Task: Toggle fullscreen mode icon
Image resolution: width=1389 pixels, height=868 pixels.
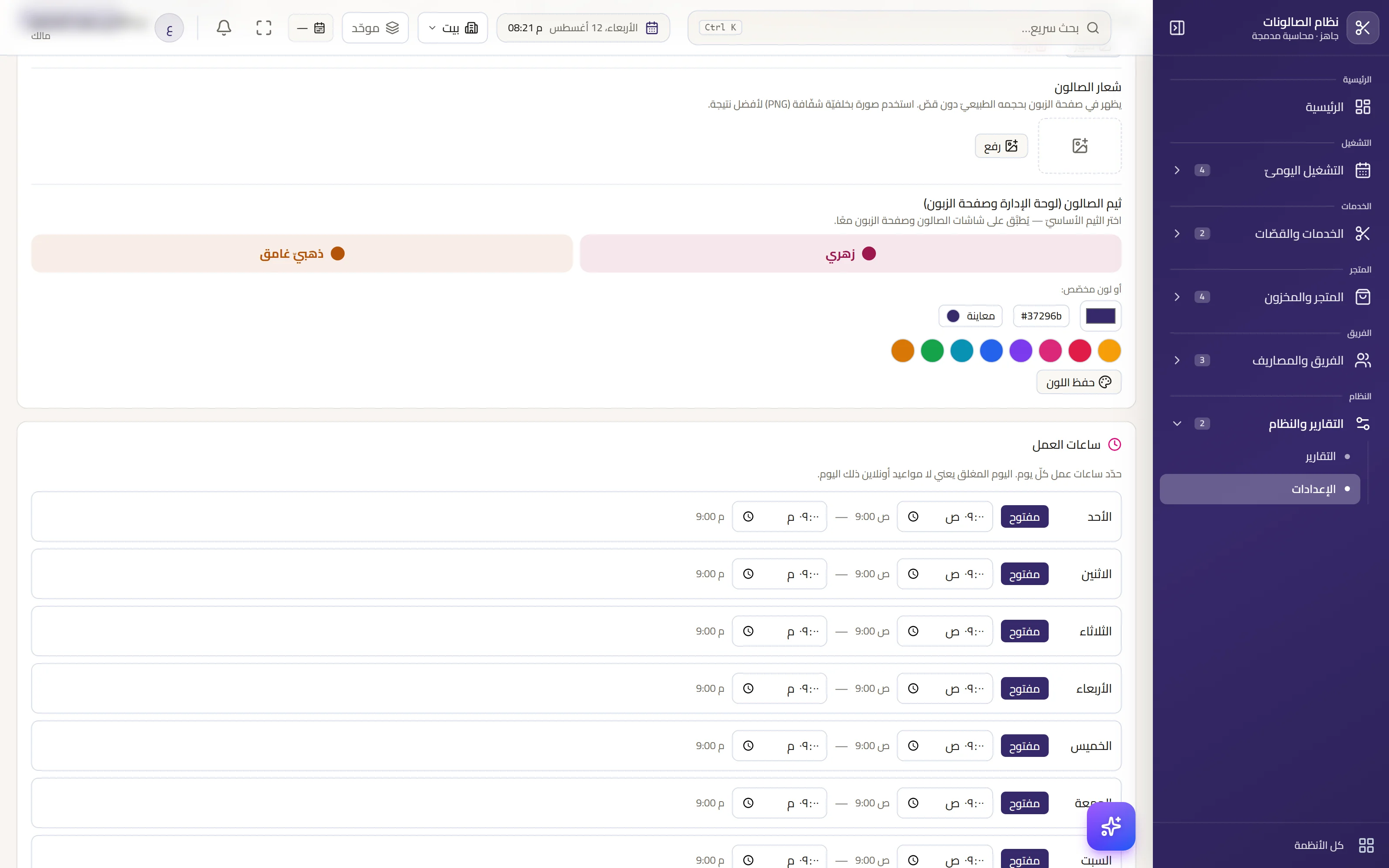Action: pos(264,27)
